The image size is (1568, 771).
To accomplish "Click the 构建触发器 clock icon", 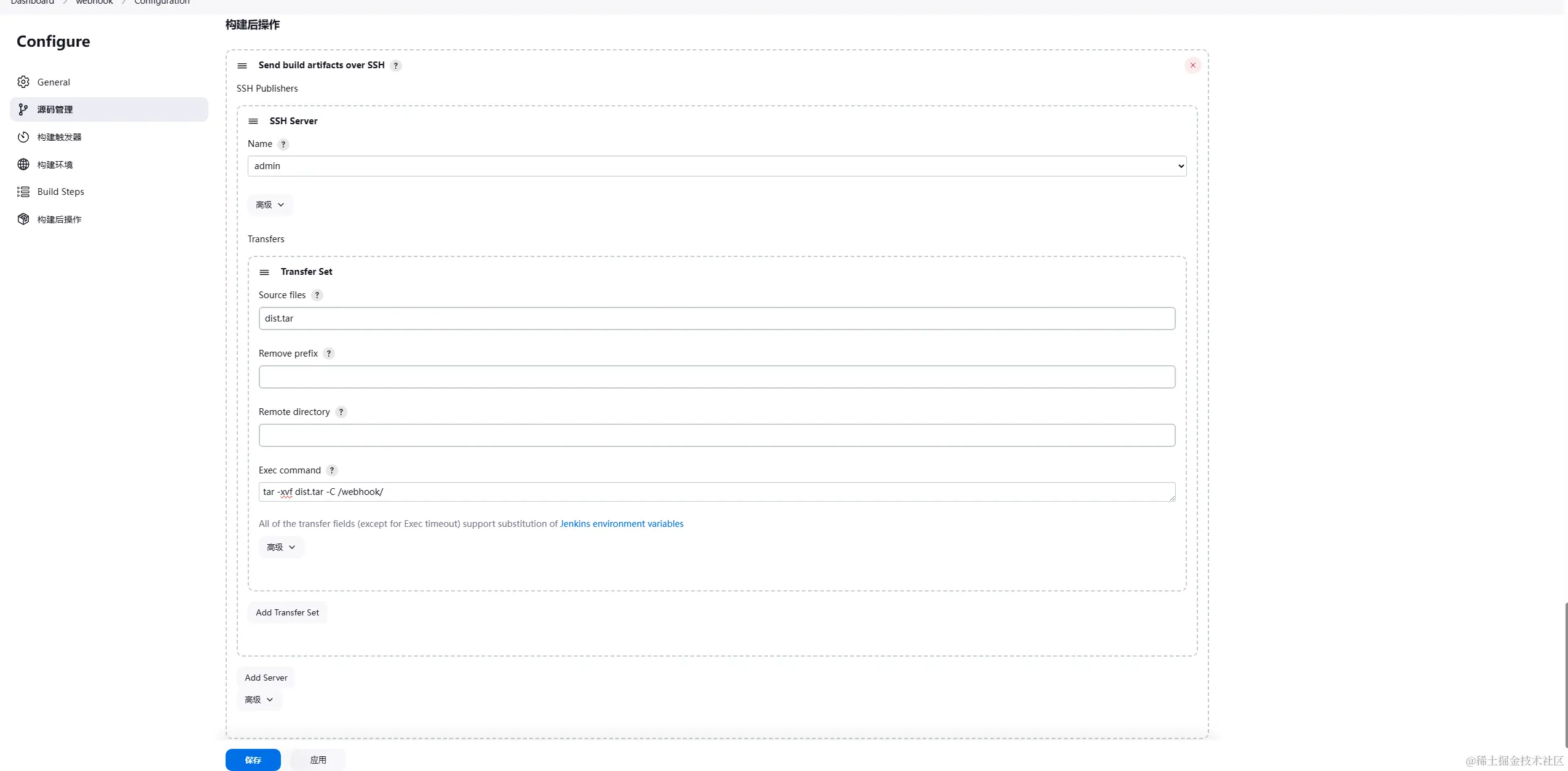I will (x=23, y=137).
